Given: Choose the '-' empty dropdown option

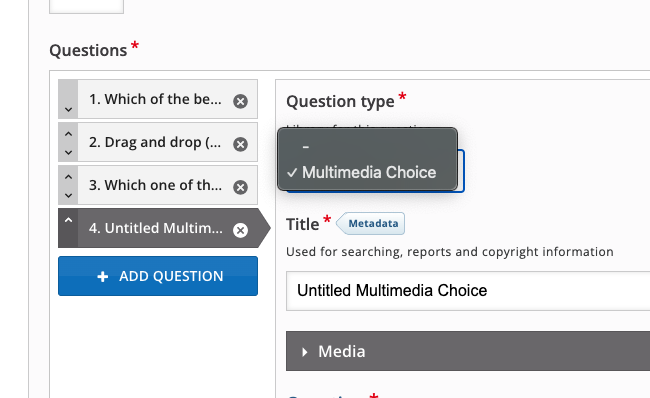Looking at the screenshot, I should (x=367, y=146).
